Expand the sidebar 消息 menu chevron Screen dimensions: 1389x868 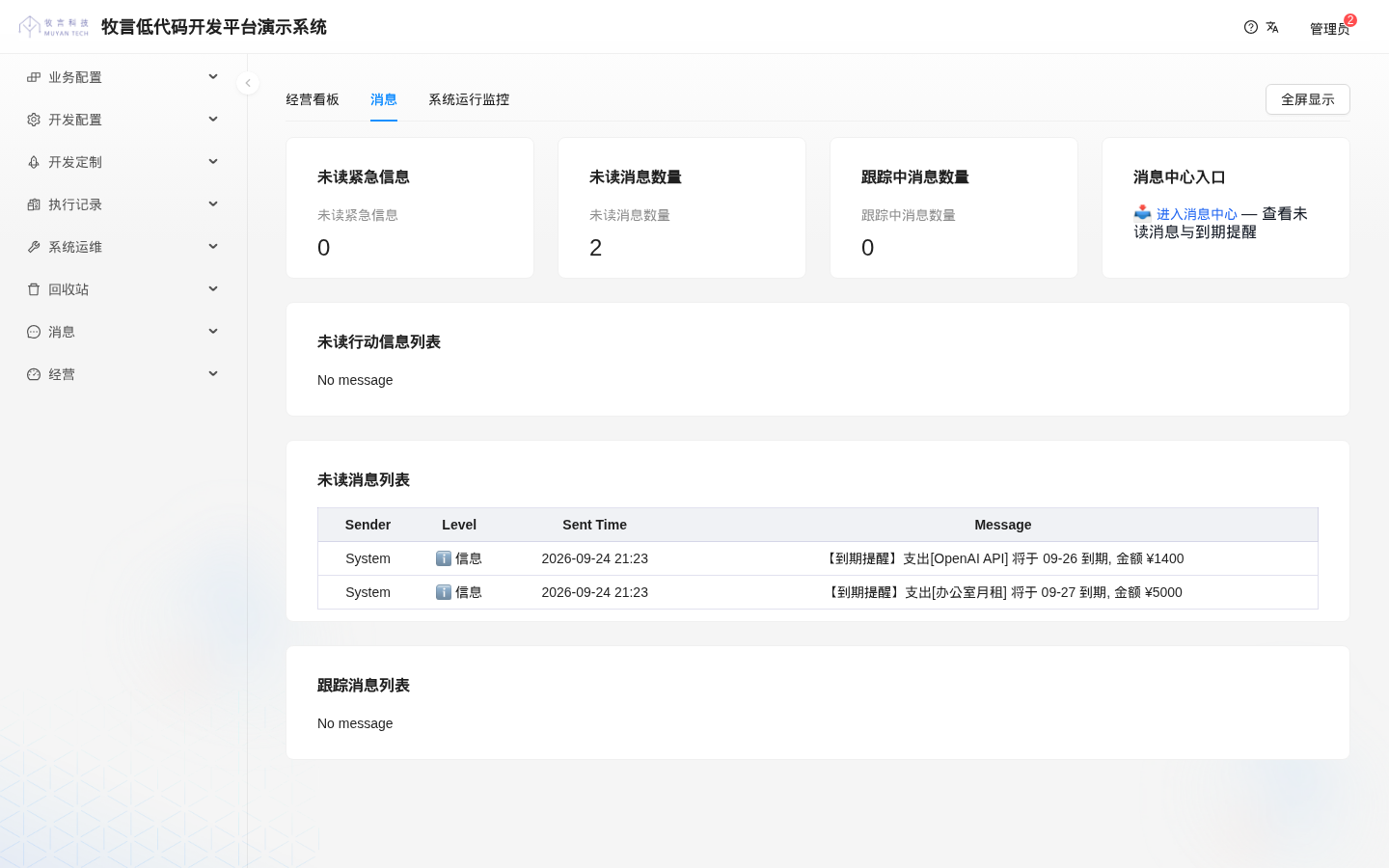(x=213, y=332)
